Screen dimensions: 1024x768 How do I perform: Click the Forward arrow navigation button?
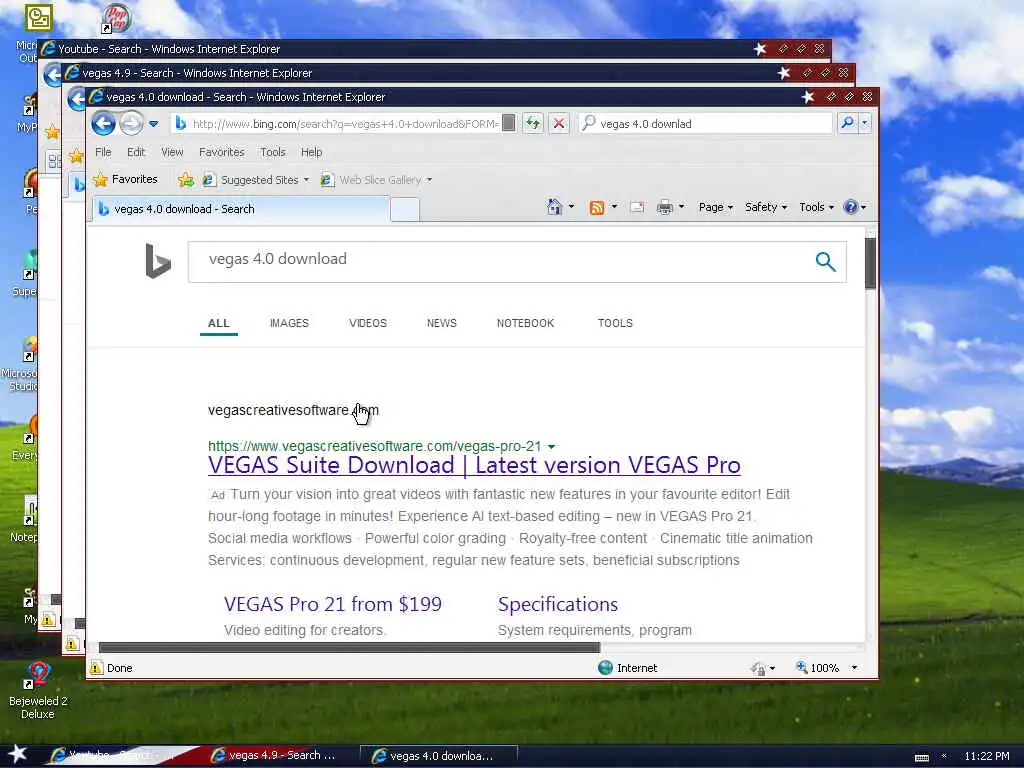(131, 123)
